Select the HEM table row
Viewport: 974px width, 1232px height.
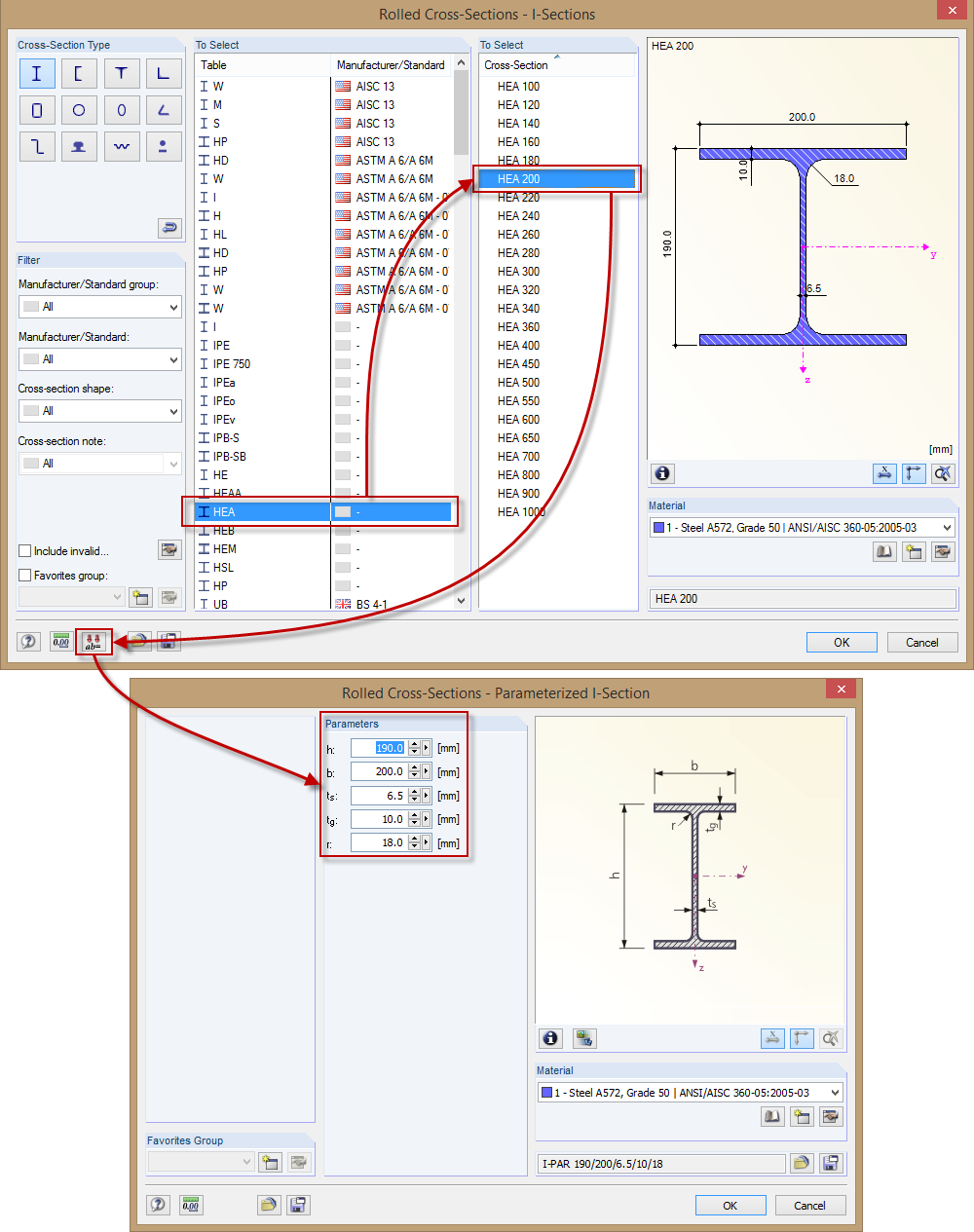pyautogui.click(x=323, y=548)
